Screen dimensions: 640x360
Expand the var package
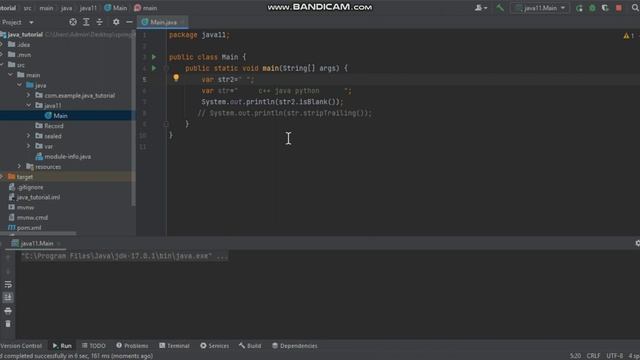click(x=28, y=146)
